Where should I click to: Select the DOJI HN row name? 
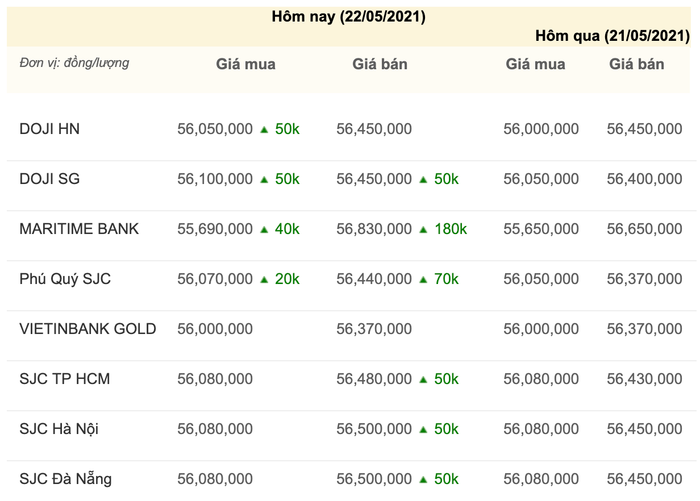[50, 129]
